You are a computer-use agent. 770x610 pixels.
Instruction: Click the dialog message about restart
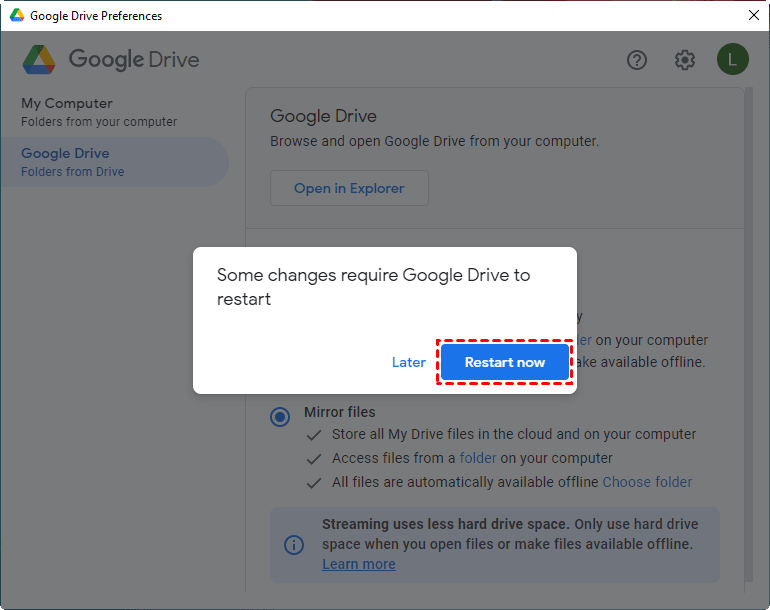(374, 287)
